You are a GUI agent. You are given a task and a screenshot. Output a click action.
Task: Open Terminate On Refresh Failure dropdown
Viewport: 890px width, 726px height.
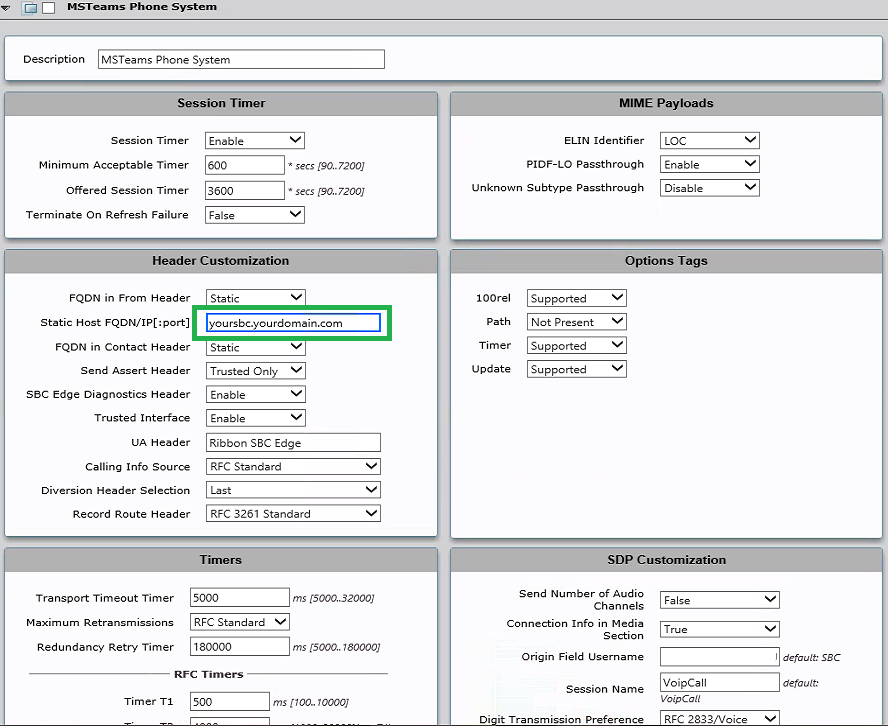(254, 215)
